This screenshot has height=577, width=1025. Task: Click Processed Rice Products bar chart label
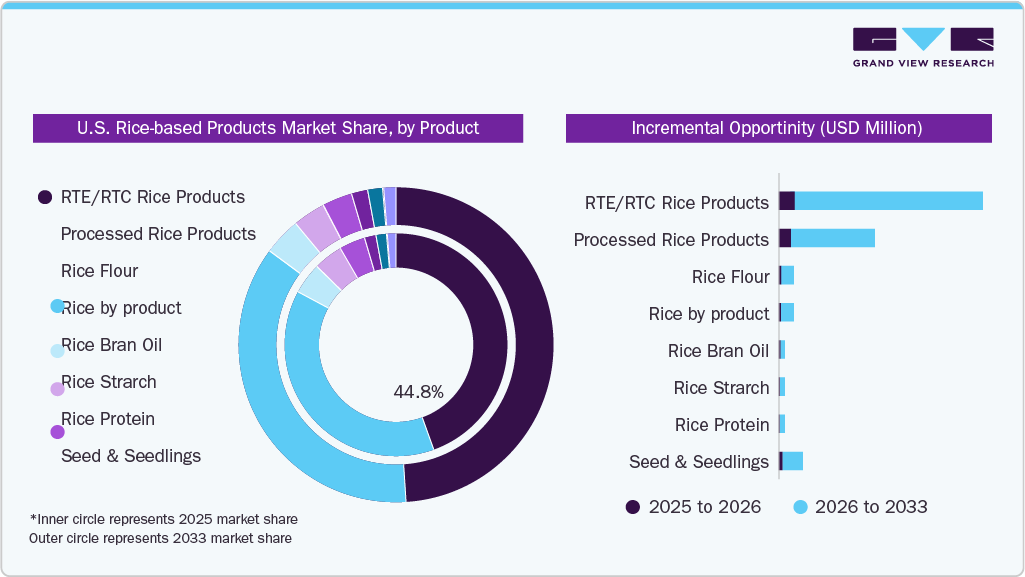click(671, 240)
